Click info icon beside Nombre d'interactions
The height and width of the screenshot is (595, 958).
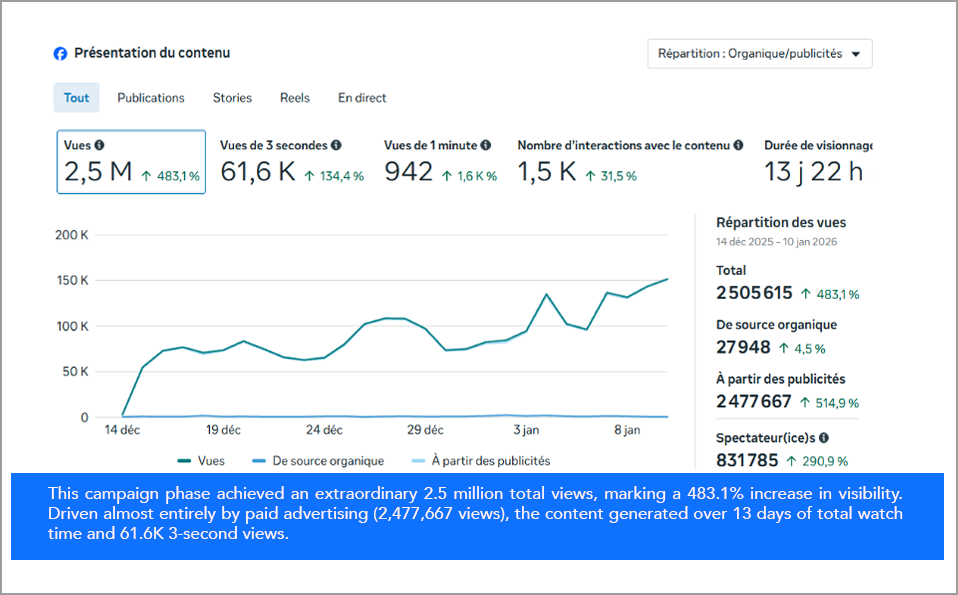click(738, 145)
